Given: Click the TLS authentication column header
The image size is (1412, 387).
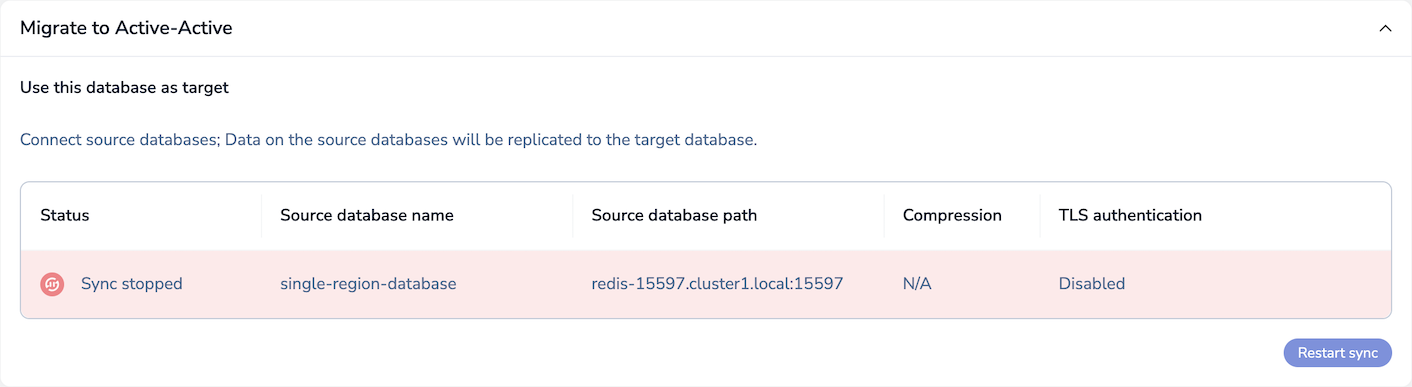Looking at the screenshot, I should [x=1130, y=215].
